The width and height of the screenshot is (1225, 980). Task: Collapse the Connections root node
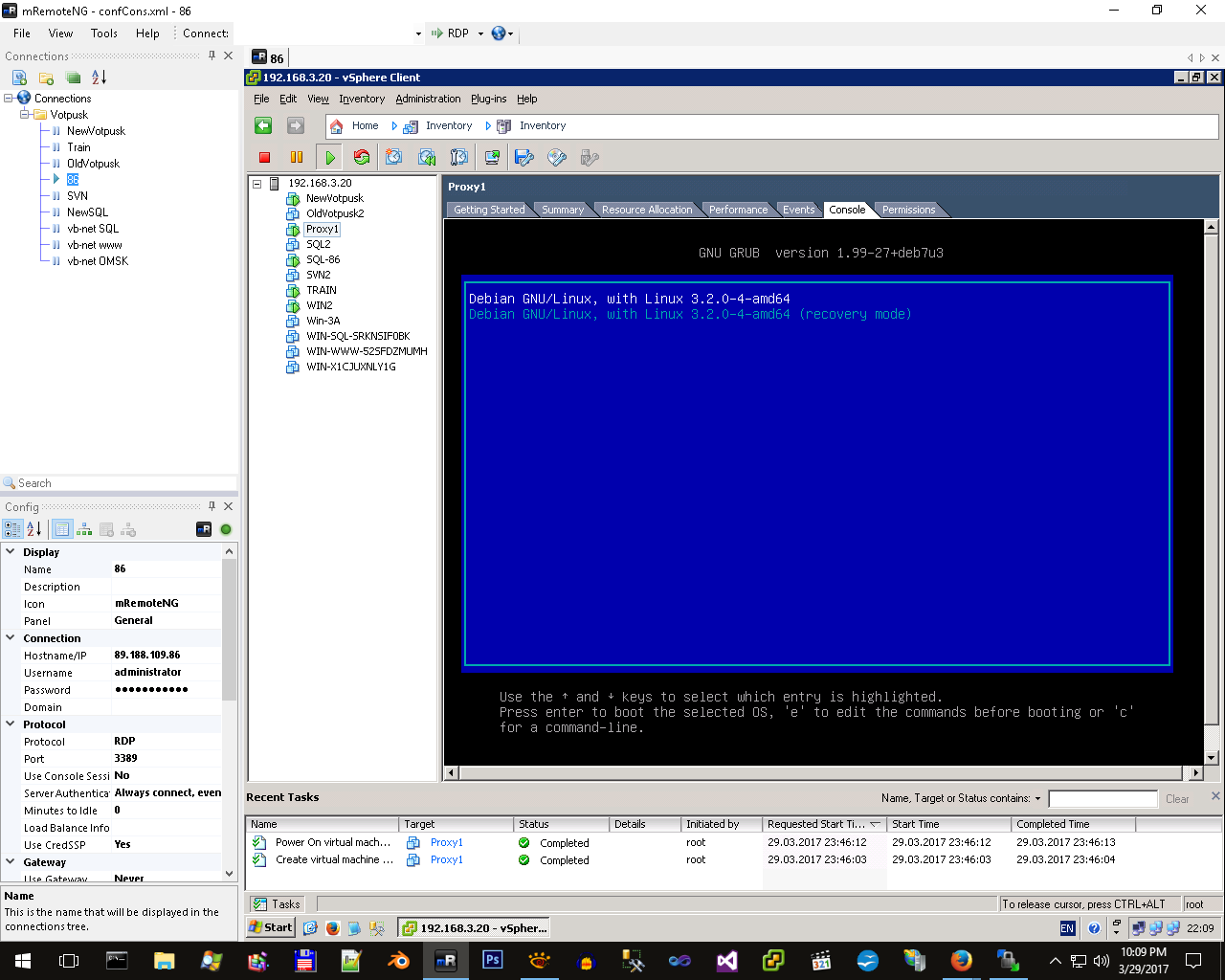pyautogui.click(x=9, y=98)
